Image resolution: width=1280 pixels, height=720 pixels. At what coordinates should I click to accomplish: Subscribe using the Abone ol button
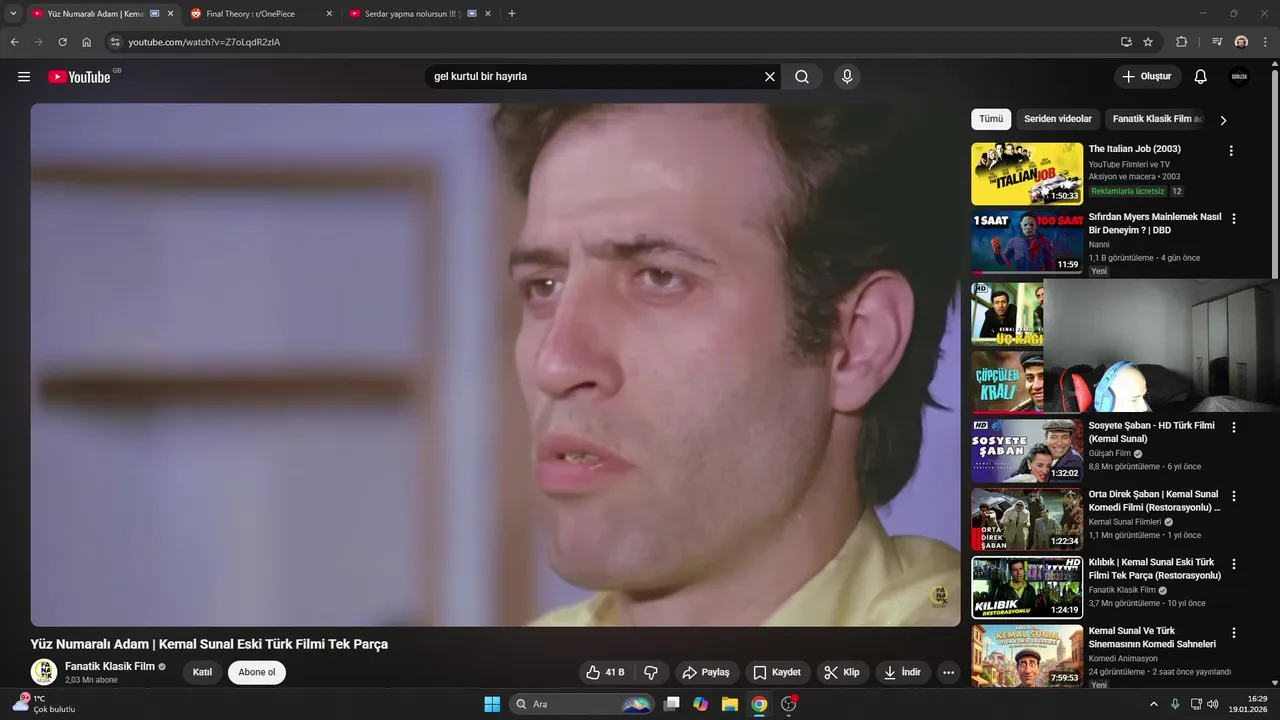(257, 672)
